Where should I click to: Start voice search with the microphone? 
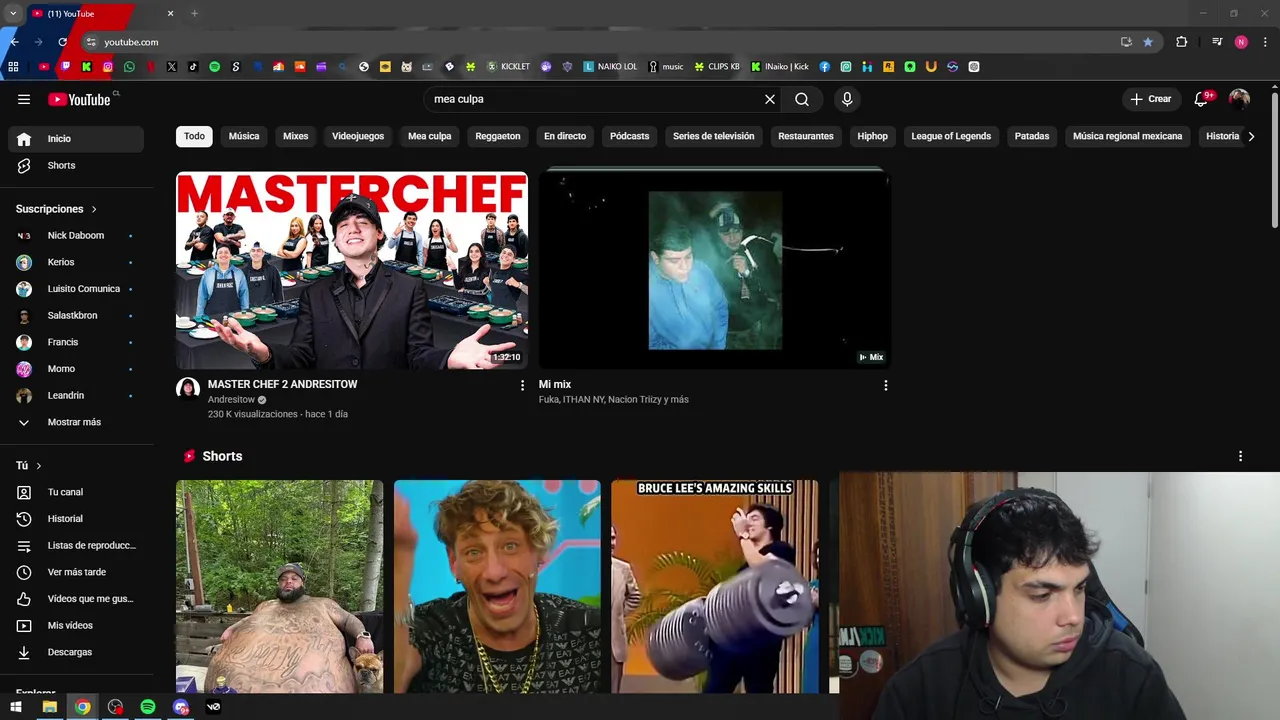click(847, 99)
